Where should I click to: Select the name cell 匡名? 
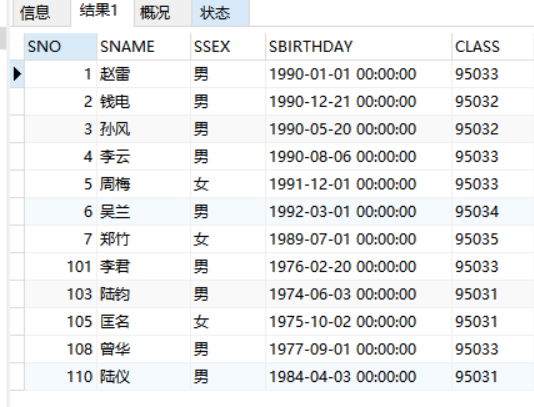tap(144, 322)
